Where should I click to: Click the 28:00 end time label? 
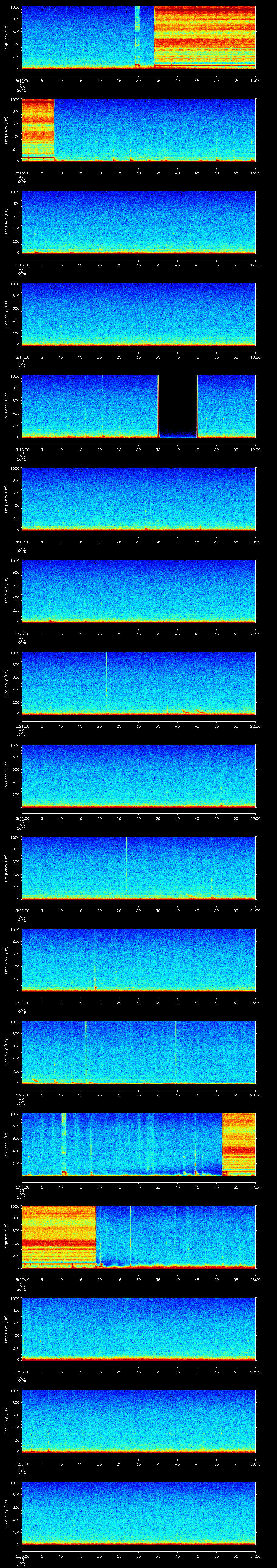255,1279
